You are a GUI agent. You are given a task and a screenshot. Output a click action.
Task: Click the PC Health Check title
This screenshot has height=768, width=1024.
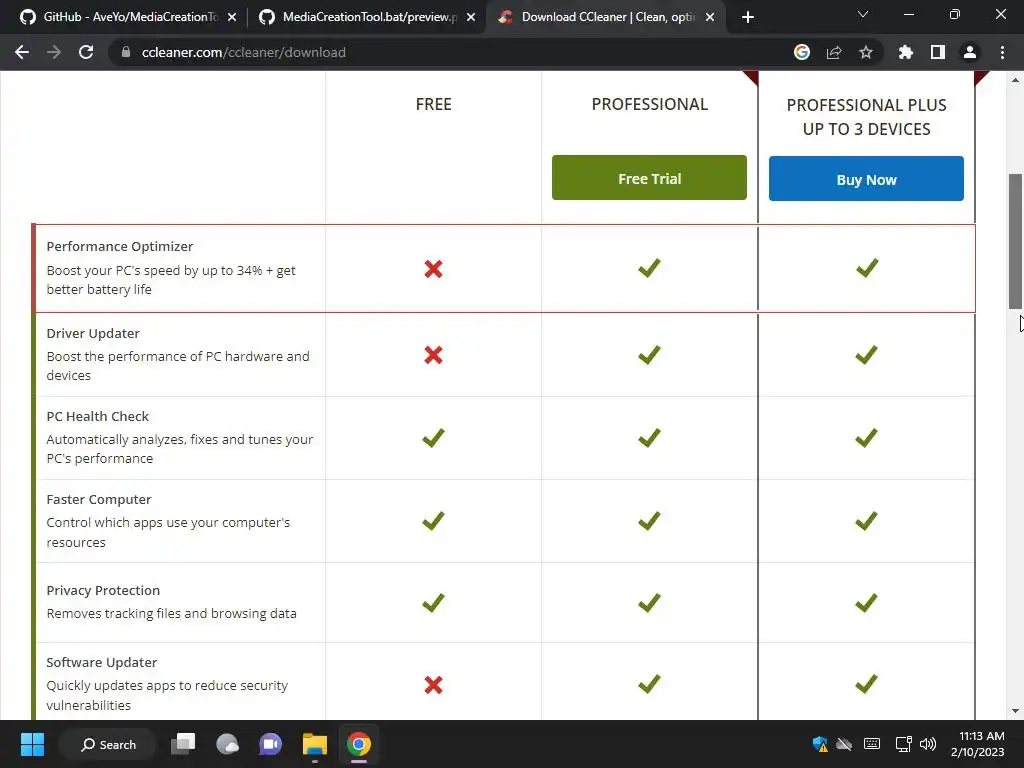tap(97, 416)
